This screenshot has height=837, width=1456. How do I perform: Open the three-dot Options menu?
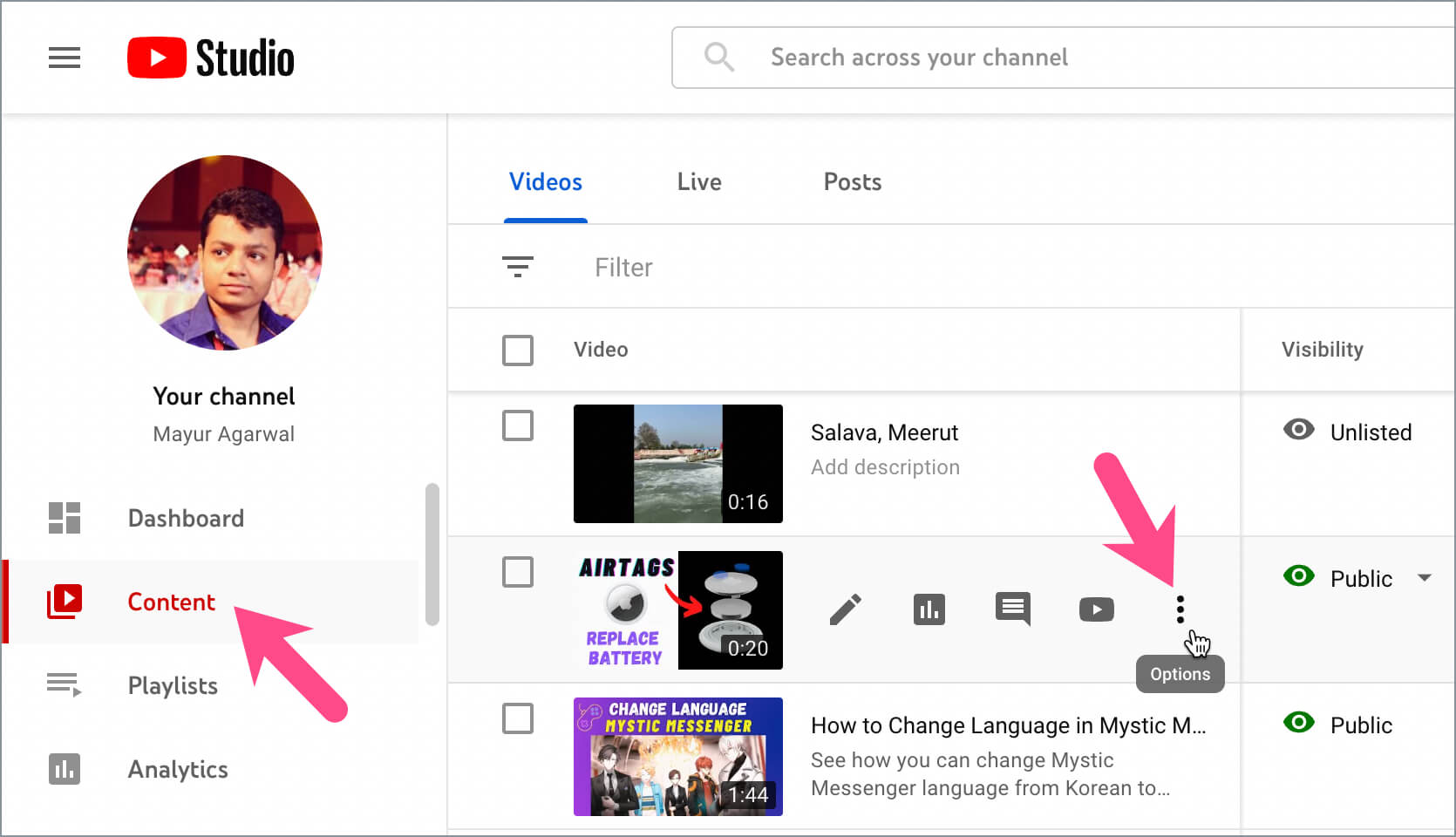coord(1180,609)
